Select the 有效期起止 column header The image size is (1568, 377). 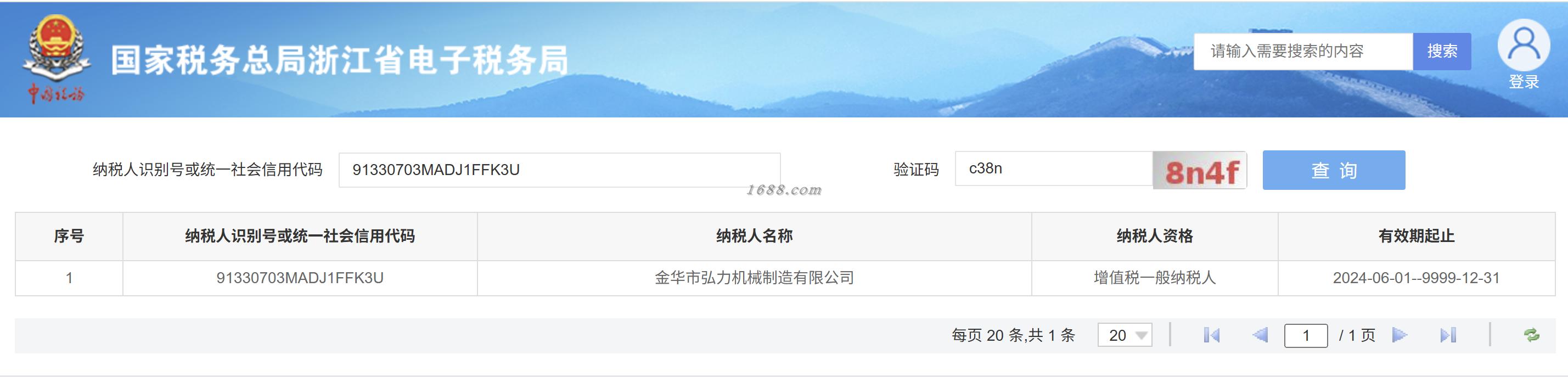(1417, 237)
